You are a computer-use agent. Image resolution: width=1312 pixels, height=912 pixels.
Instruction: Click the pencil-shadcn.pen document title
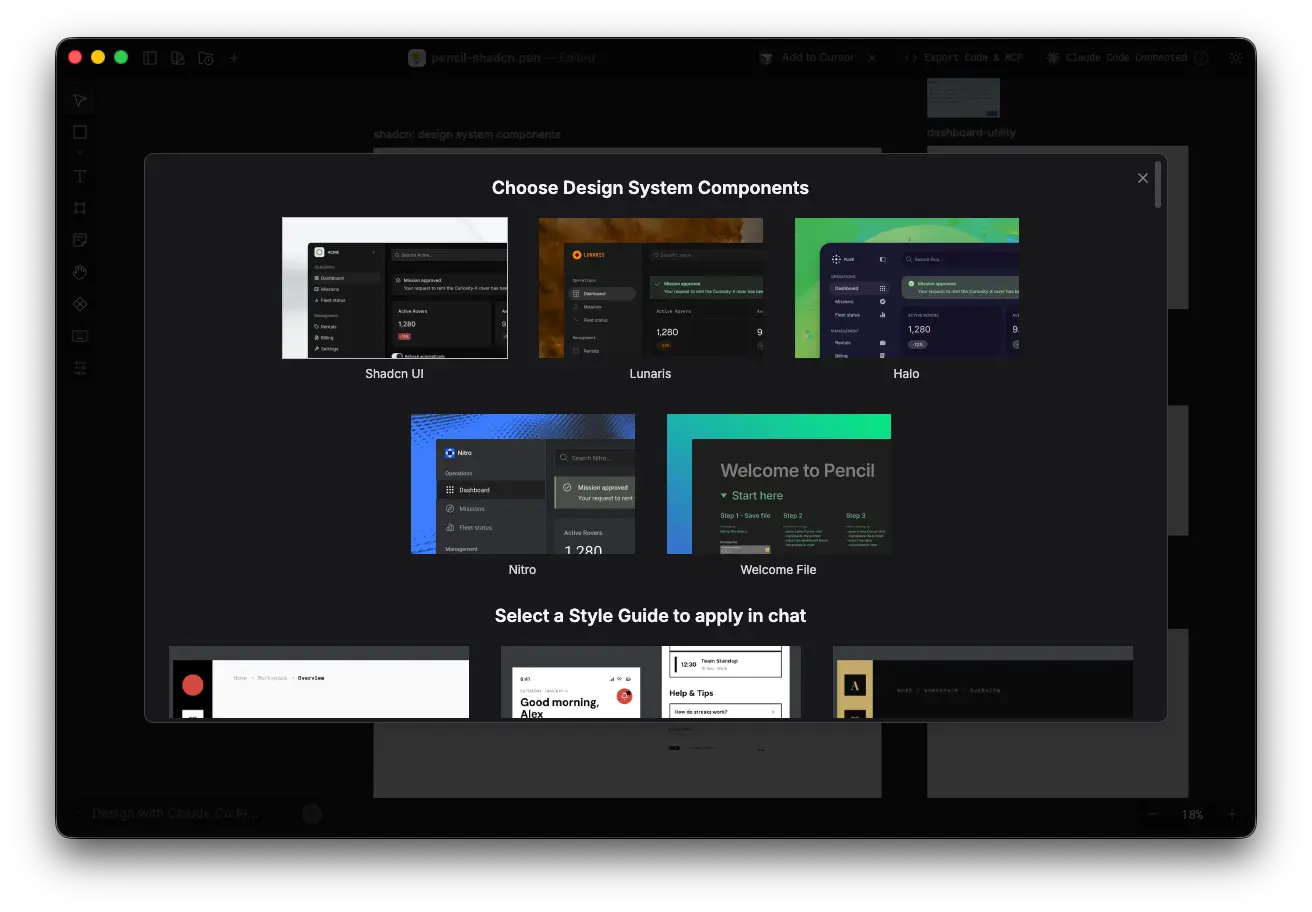pyautogui.click(x=486, y=58)
